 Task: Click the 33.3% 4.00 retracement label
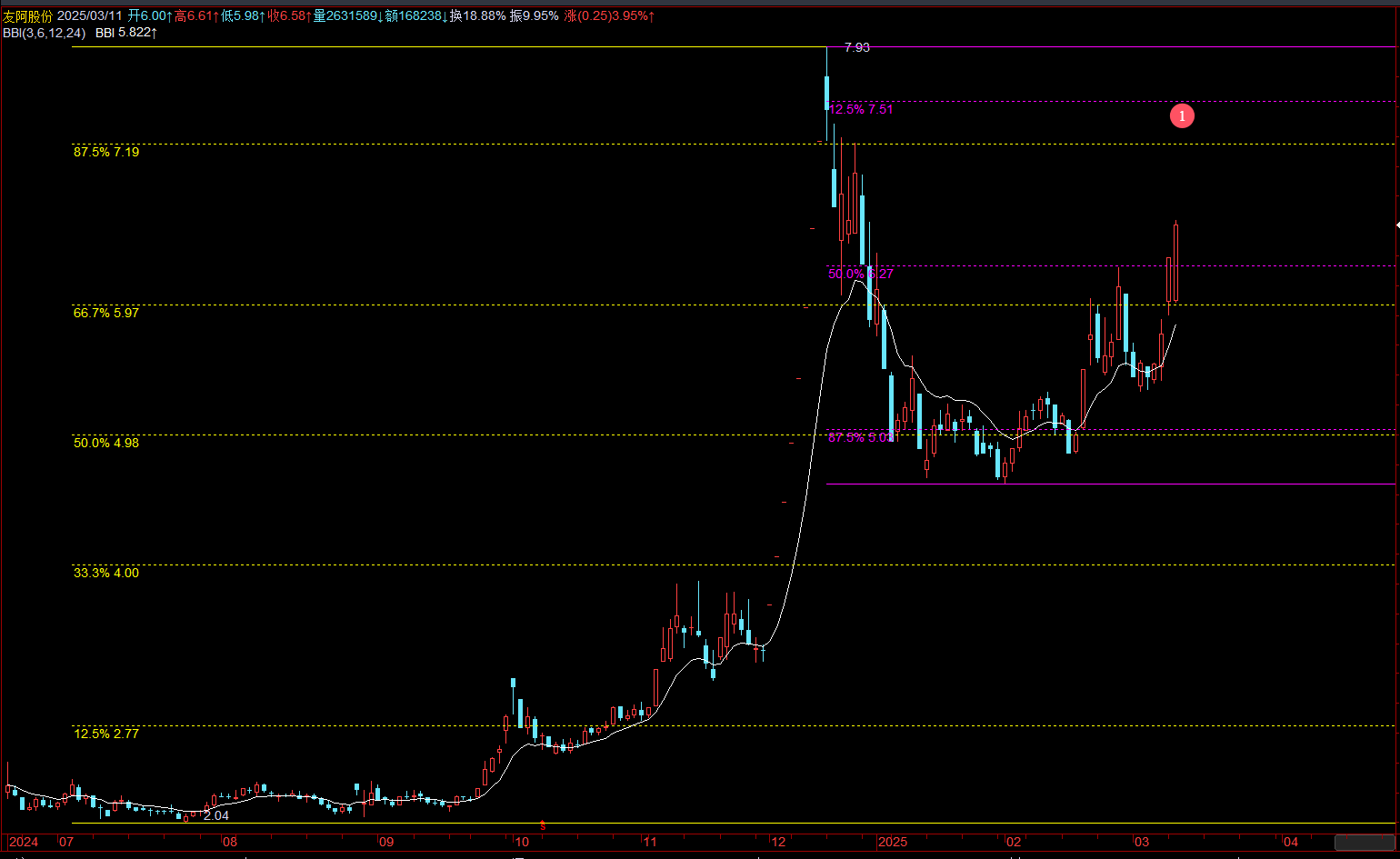(x=106, y=573)
